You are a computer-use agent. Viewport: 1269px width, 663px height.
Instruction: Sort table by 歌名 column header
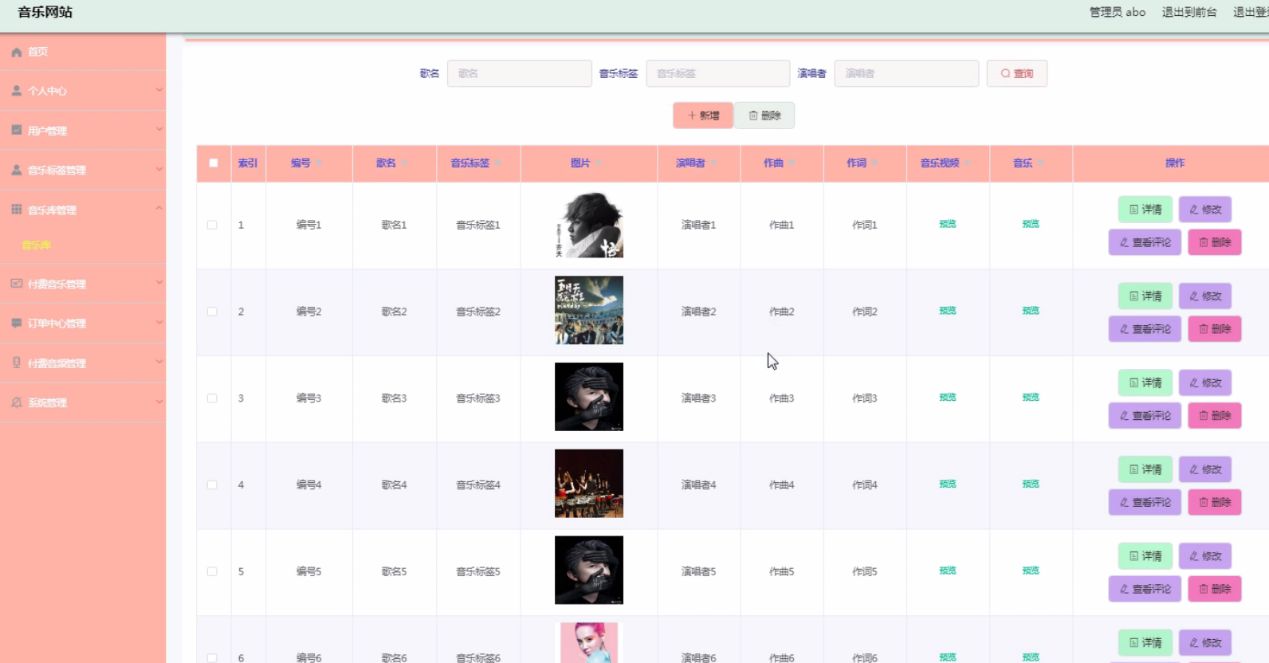click(x=394, y=163)
